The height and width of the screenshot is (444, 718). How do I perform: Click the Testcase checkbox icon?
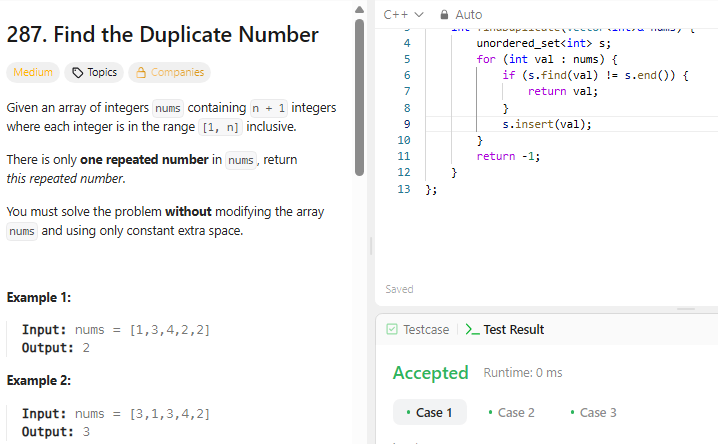pyautogui.click(x=392, y=329)
